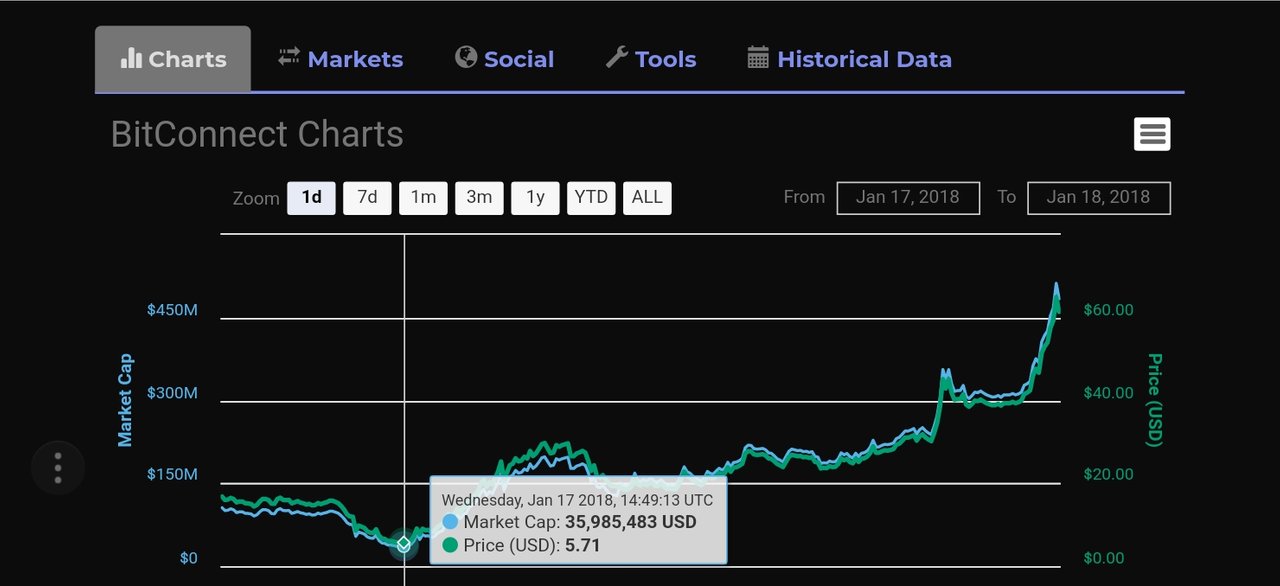The height and width of the screenshot is (586, 1280).
Task: Click the $450M axis label
Action: point(172,310)
